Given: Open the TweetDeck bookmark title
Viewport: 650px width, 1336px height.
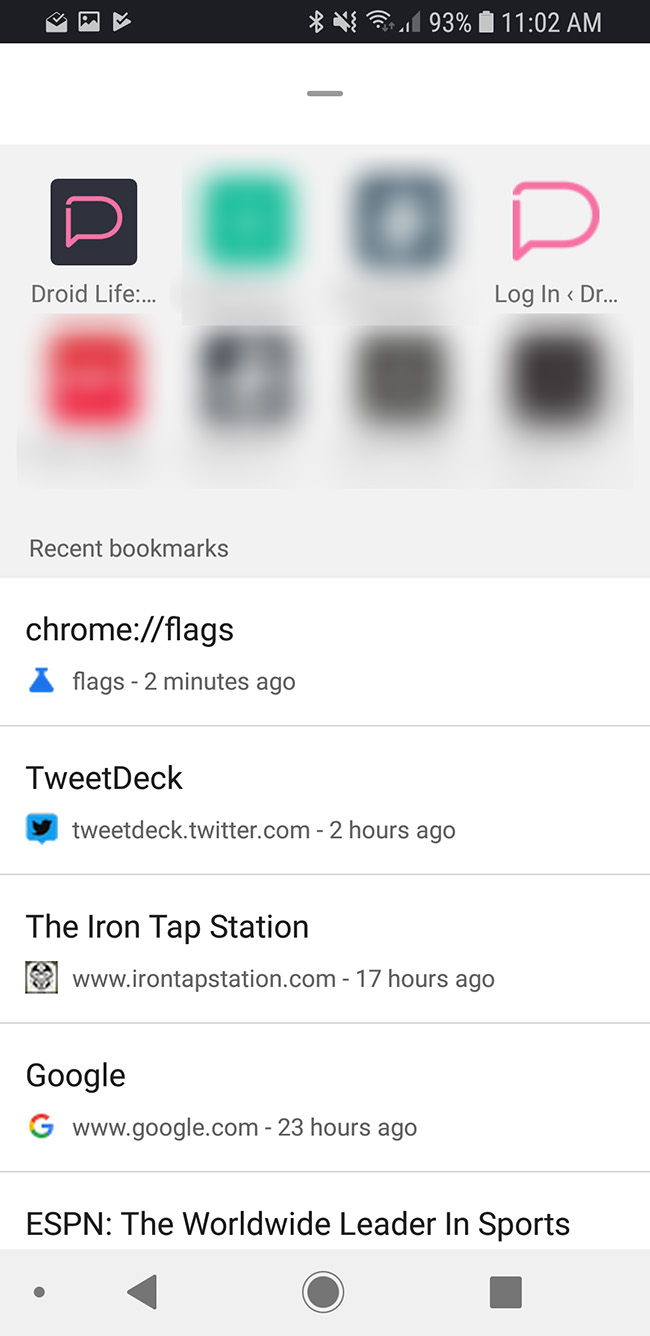Looking at the screenshot, I should coord(104,778).
